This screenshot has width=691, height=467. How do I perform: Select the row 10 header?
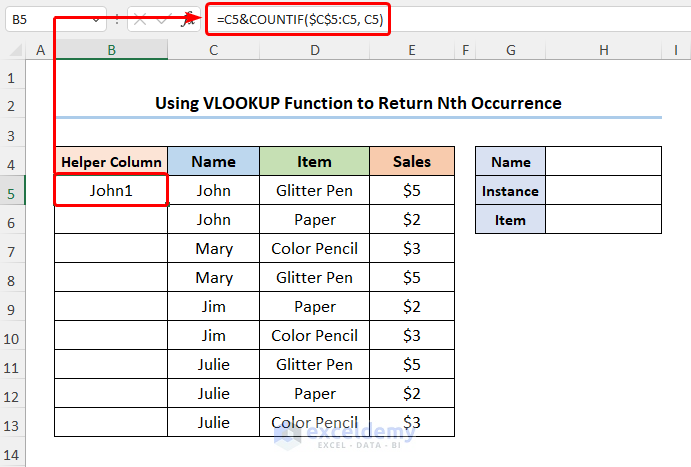(13, 336)
